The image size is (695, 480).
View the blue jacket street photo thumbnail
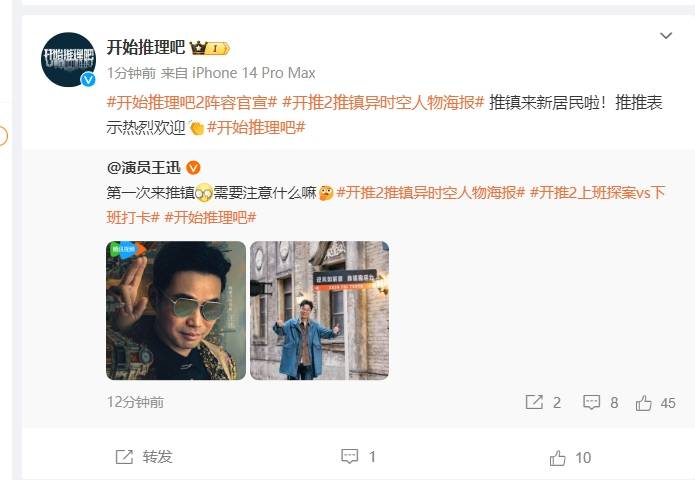320,310
